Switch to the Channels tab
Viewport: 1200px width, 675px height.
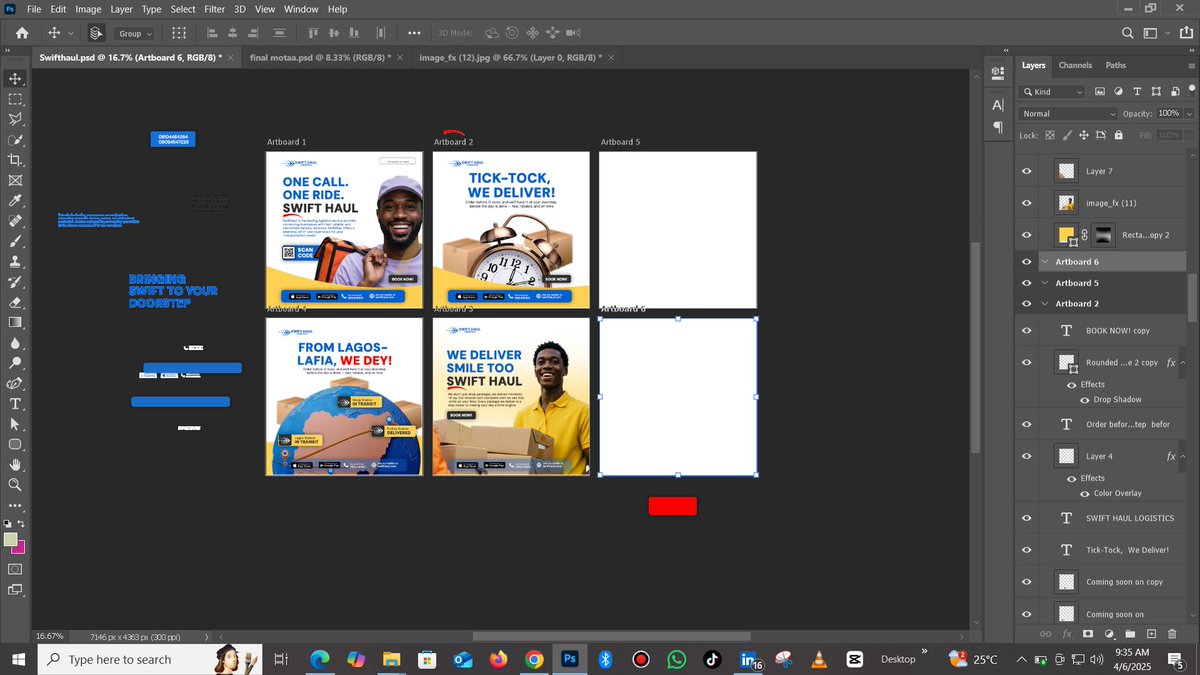1075,65
